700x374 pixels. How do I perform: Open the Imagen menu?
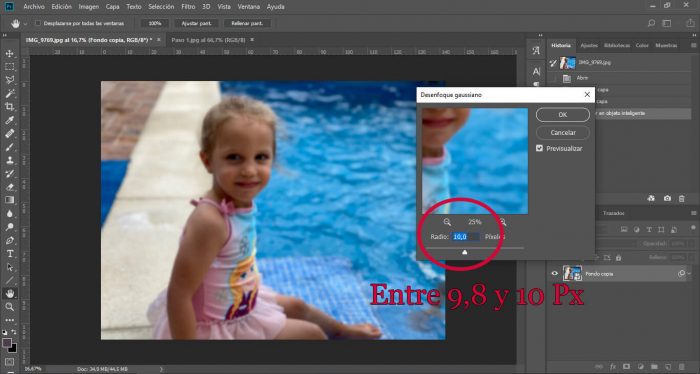[88, 7]
